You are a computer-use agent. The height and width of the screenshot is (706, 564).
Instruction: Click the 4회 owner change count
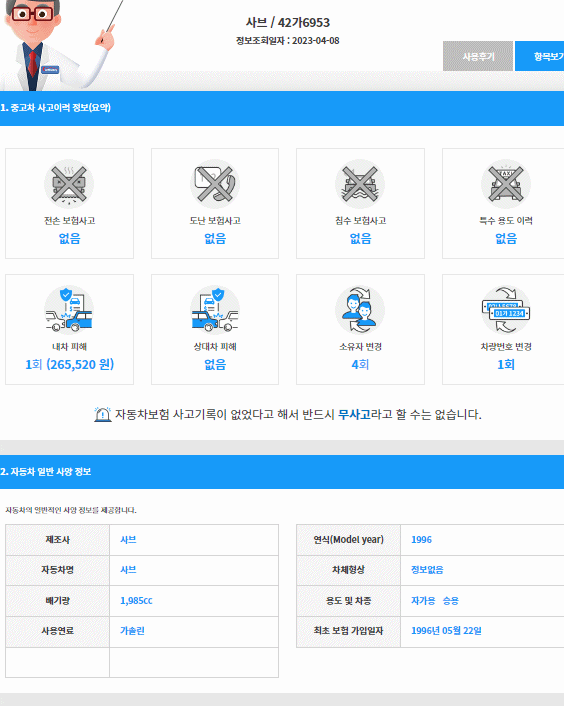[360, 364]
